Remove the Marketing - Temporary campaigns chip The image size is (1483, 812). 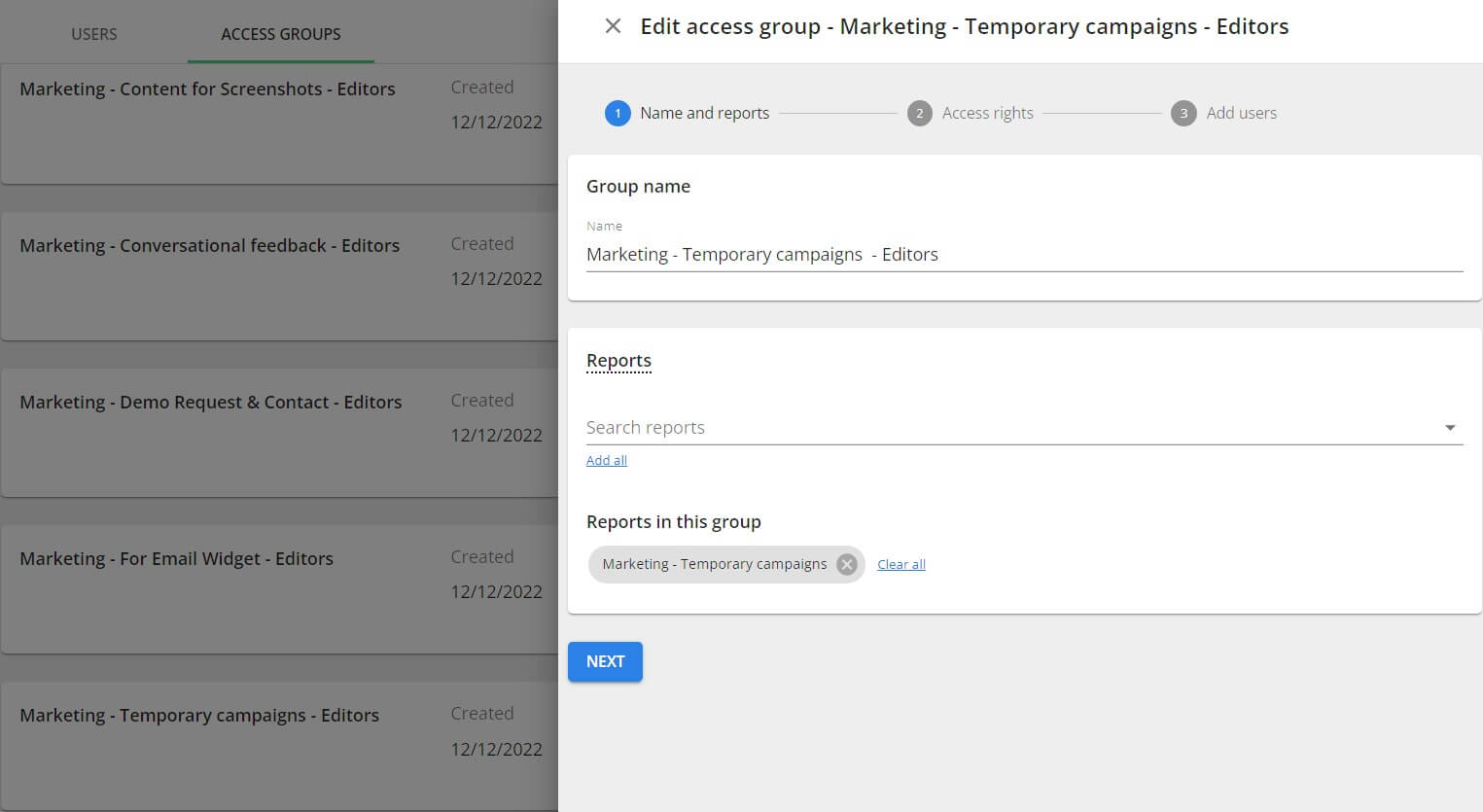847,564
